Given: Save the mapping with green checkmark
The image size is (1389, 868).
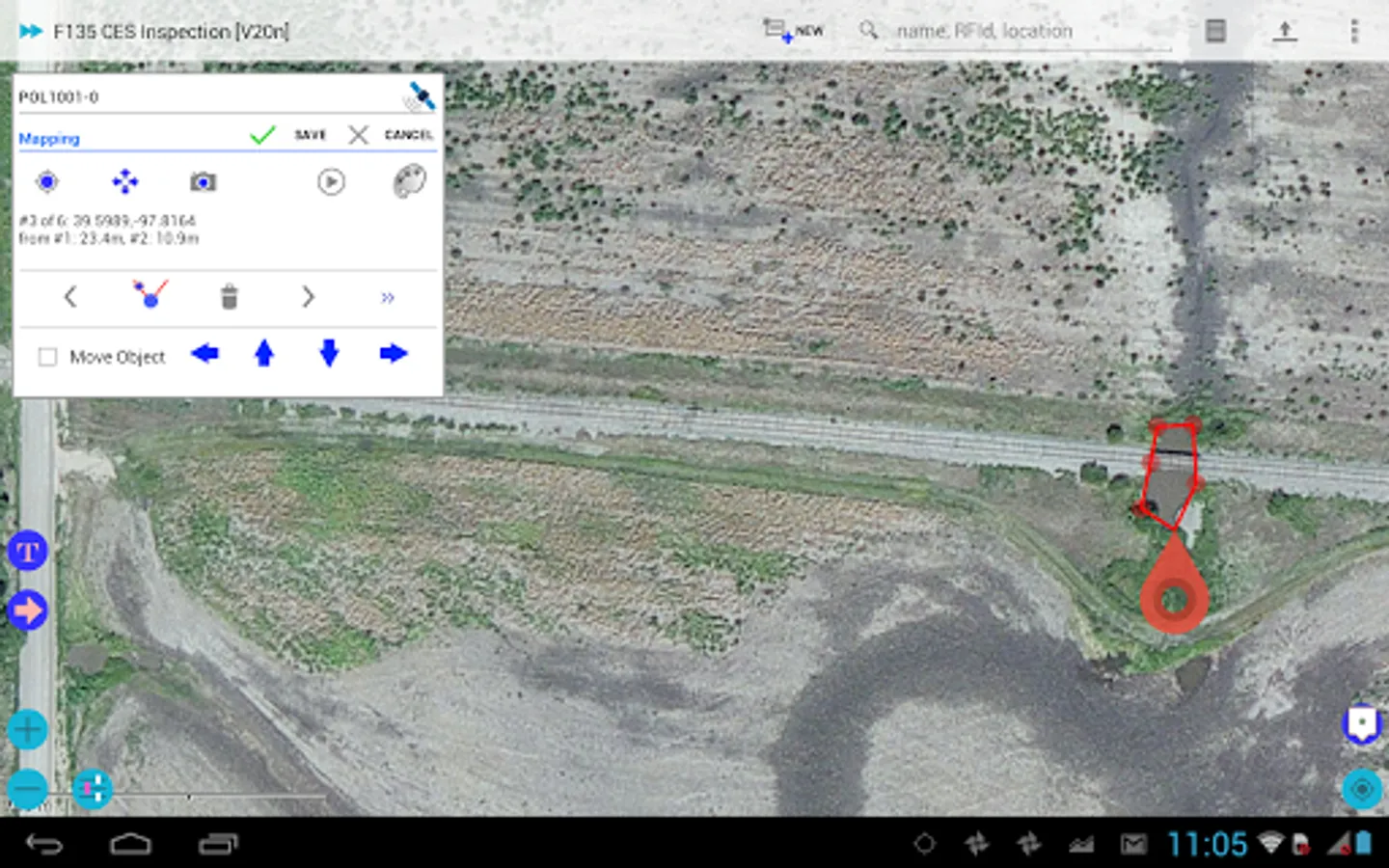Looking at the screenshot, I should tap(287, 135).
